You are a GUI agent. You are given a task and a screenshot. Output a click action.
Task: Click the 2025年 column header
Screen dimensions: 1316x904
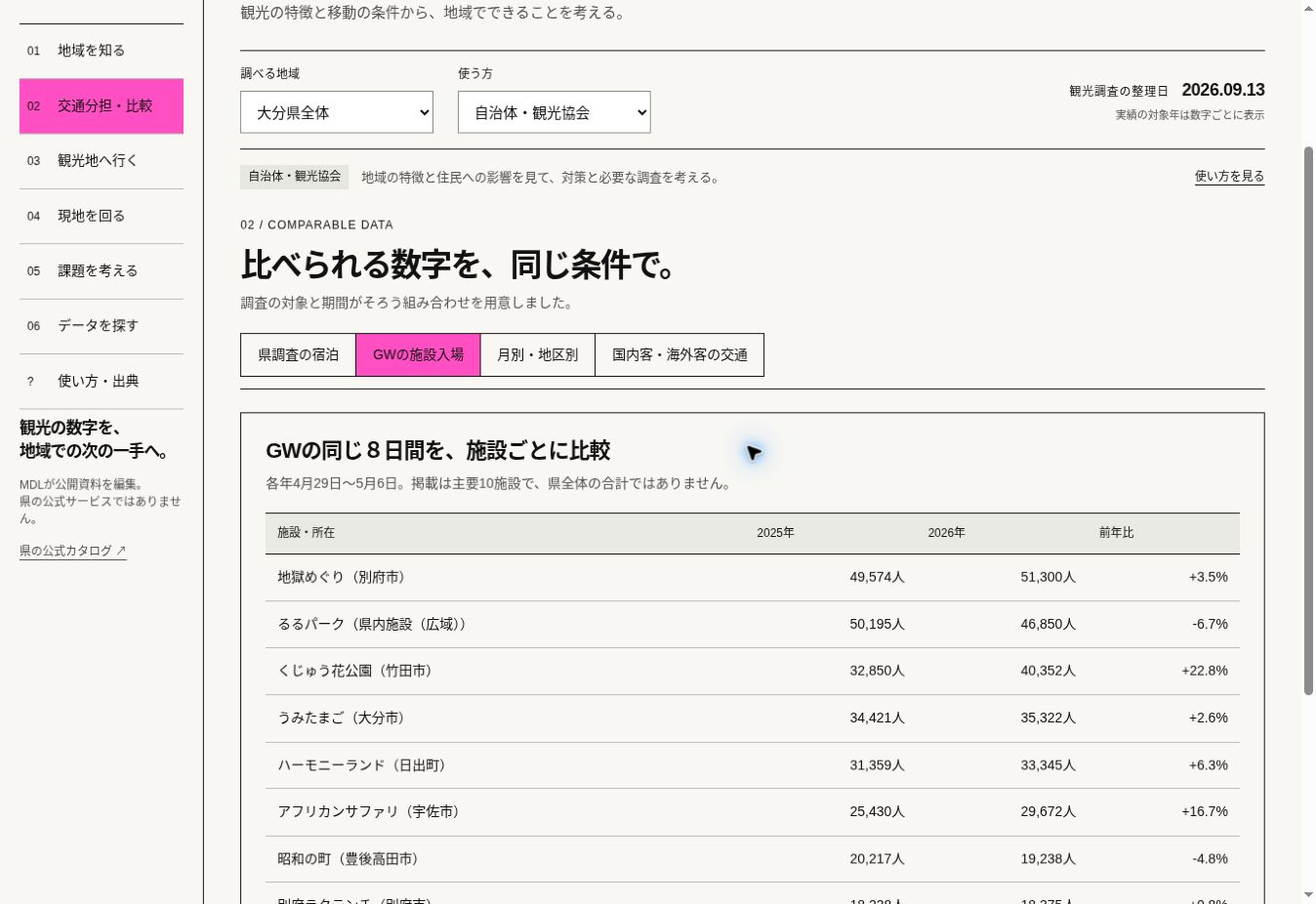click(x=775, y=533)
